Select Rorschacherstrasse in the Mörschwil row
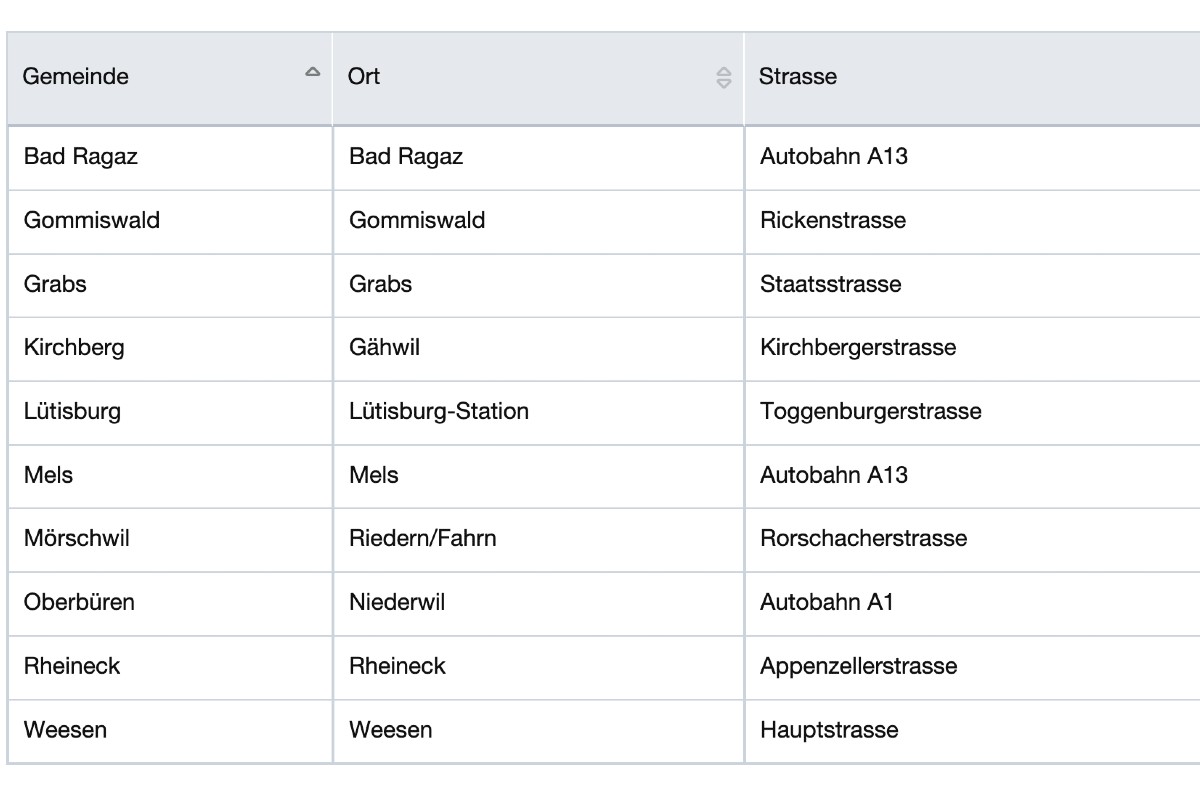The image size is (1200, 800). [862, 539]
